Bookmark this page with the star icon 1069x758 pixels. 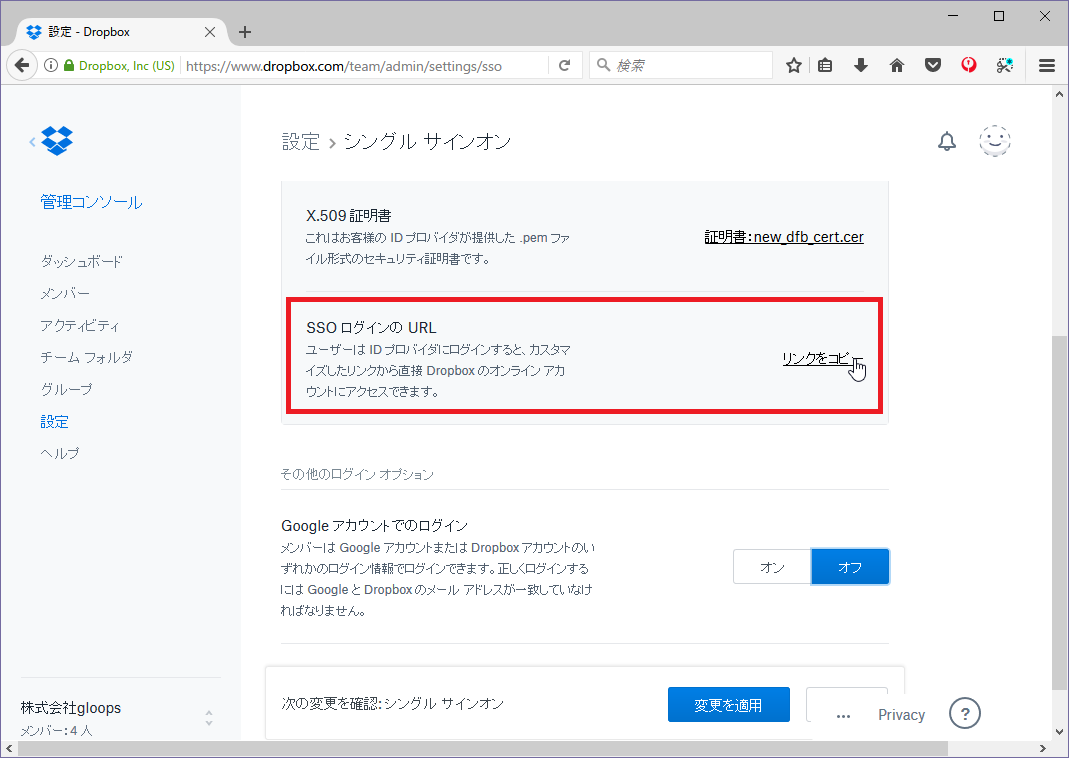(794, 65)
